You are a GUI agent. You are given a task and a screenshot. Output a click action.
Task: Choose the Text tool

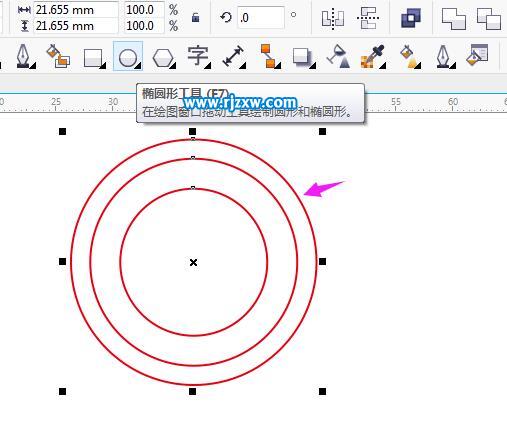[198, 56]
